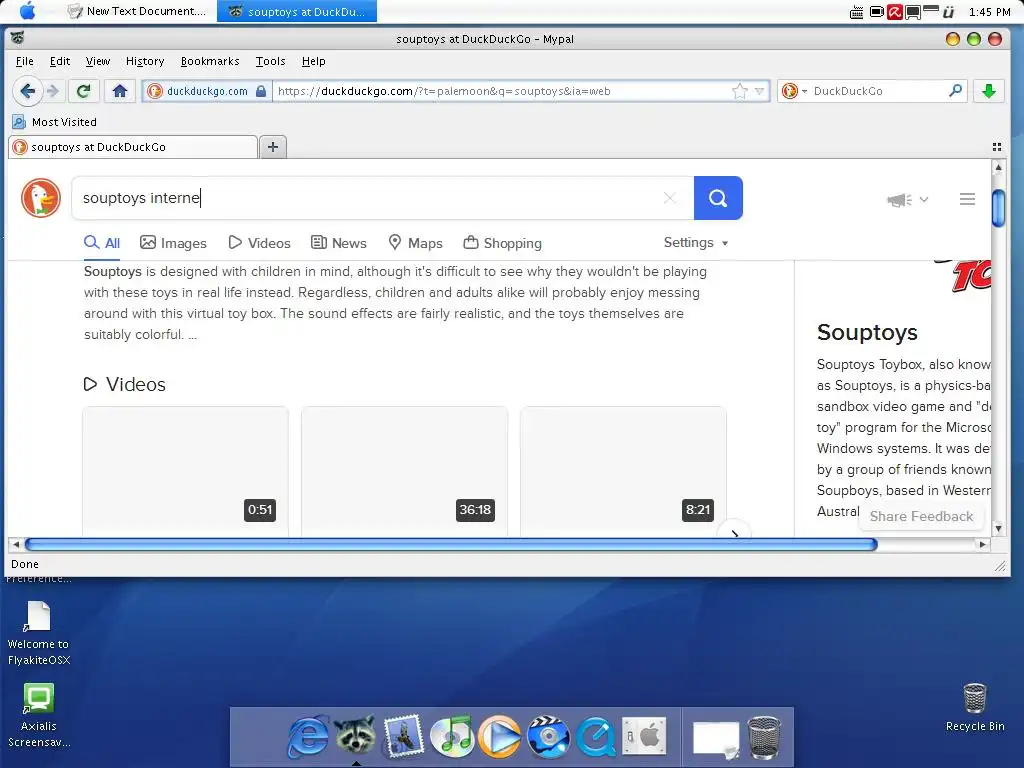Bookmark this page with the star

[739, 91]
